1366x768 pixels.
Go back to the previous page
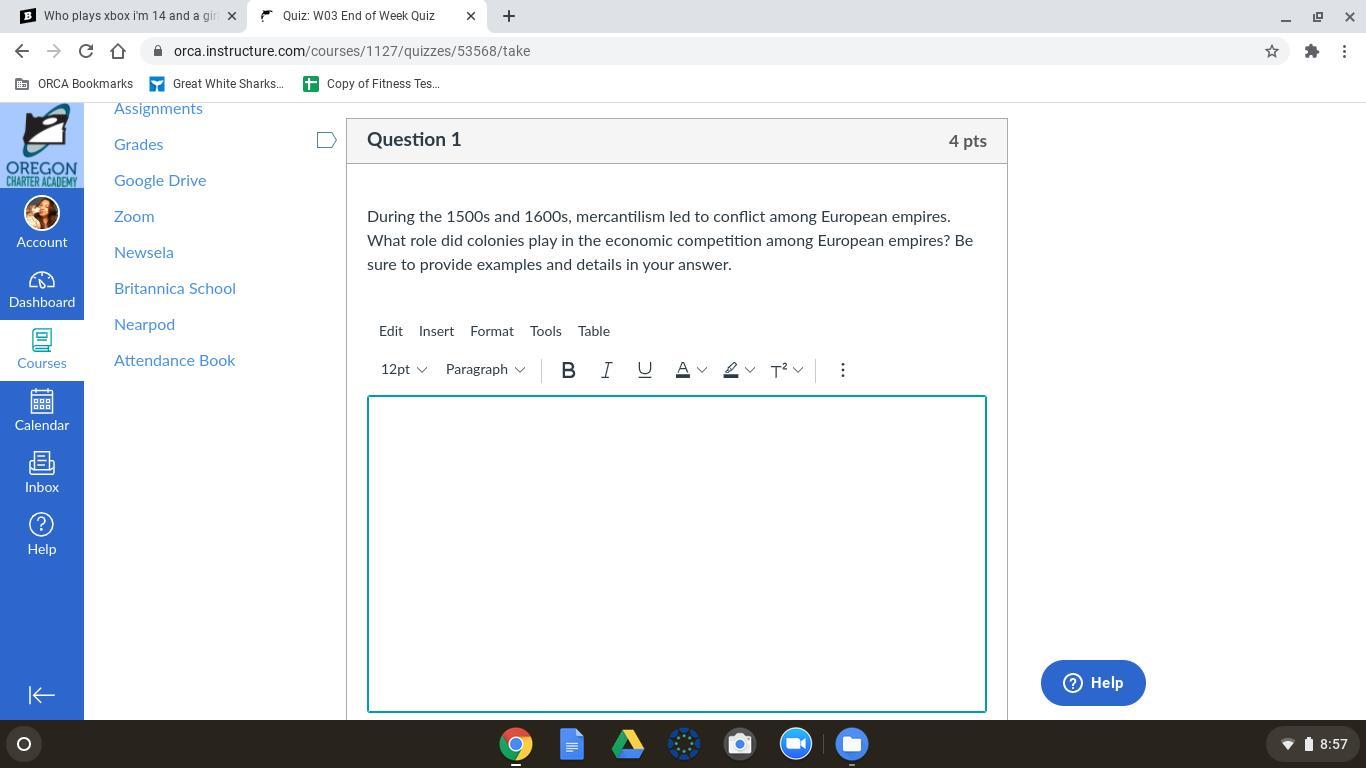(22, 51)
